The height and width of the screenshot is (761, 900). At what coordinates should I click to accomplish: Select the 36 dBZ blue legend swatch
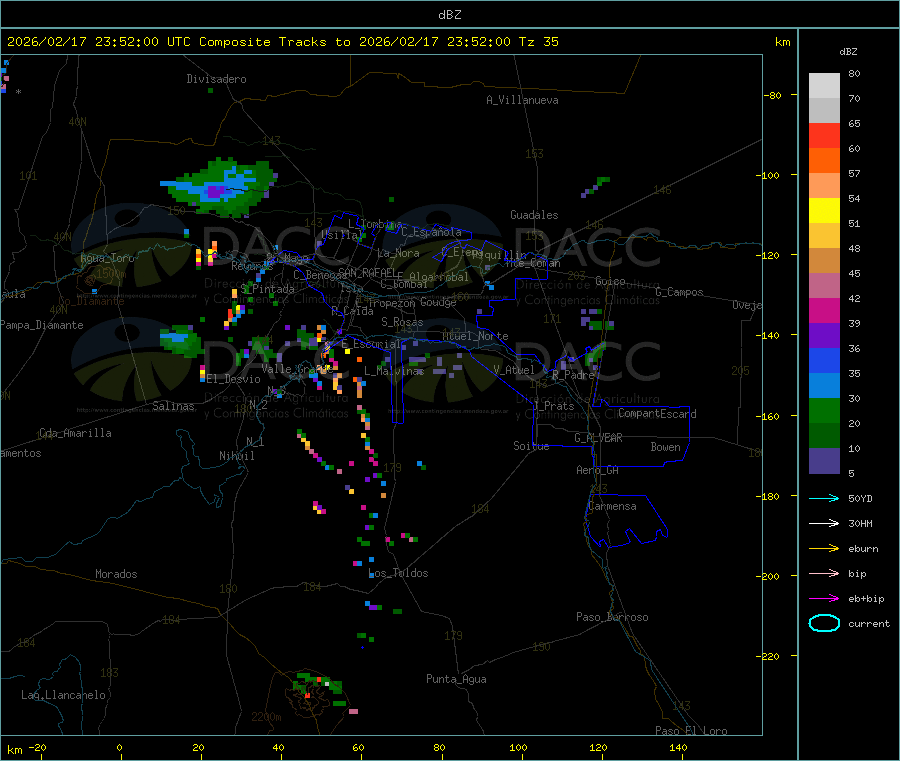point(824,360)
